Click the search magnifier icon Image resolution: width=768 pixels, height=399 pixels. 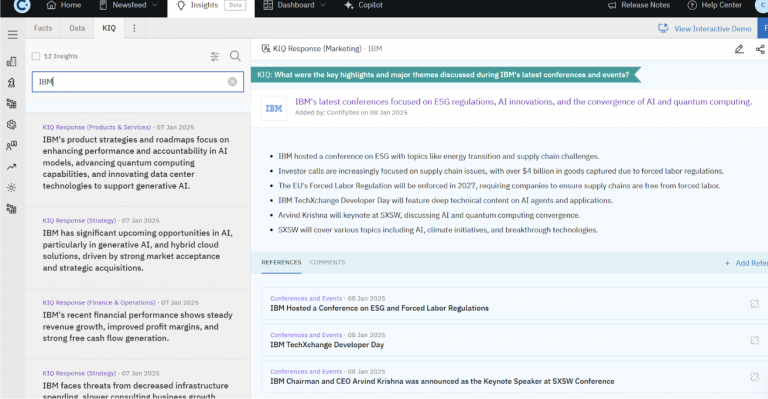pyautogui.click(x=235, y=56)
